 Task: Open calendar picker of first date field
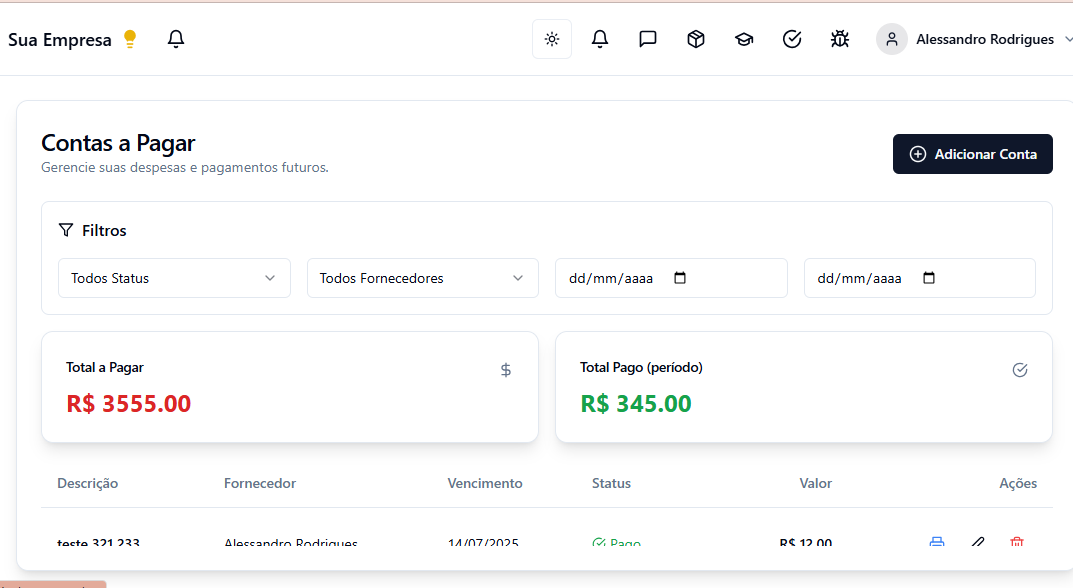point(680,278)
